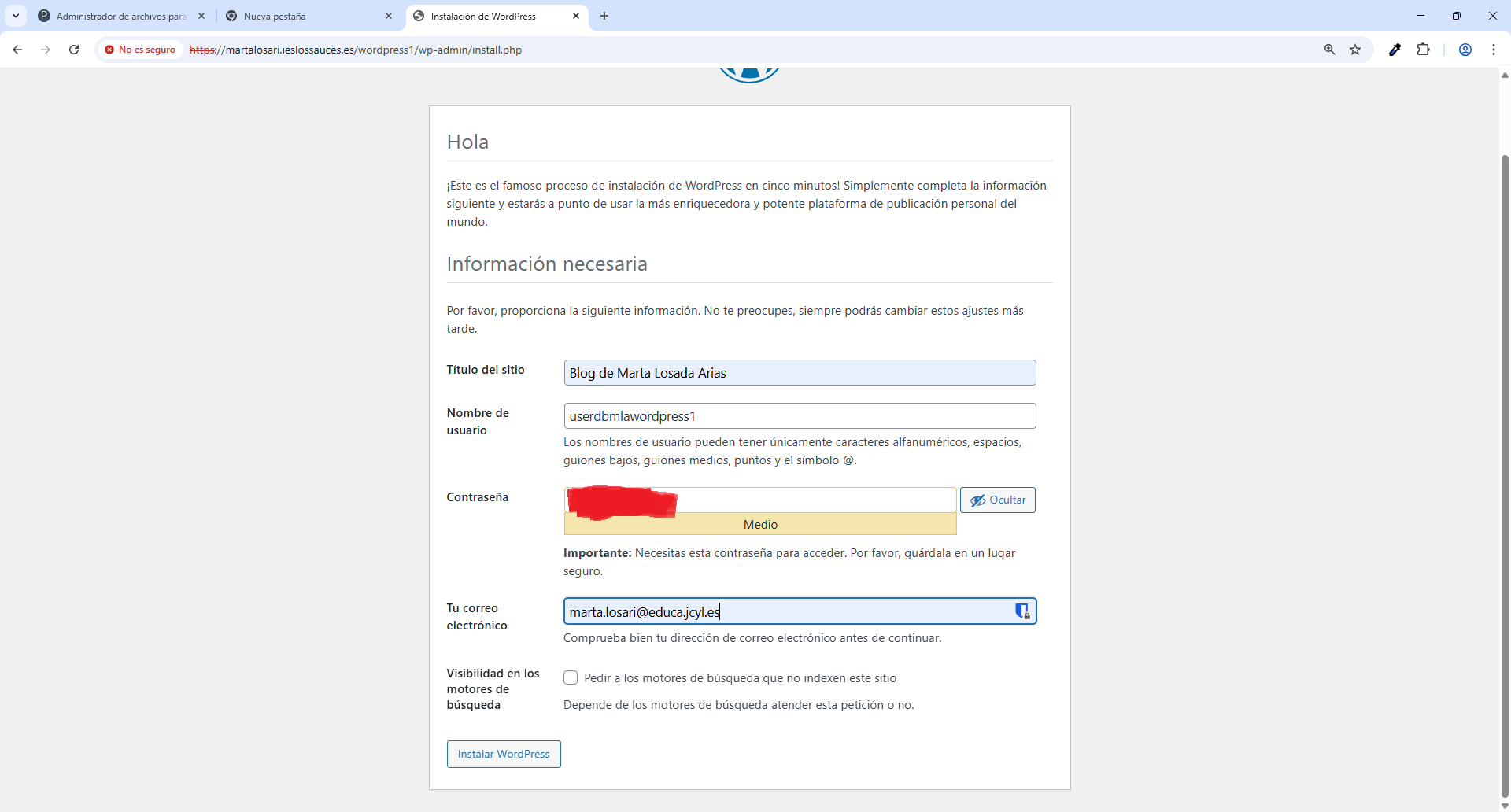This screenshot has width=1511, height=812.
Task: Click the Instalar WordPress button
Action: [504, 754]
